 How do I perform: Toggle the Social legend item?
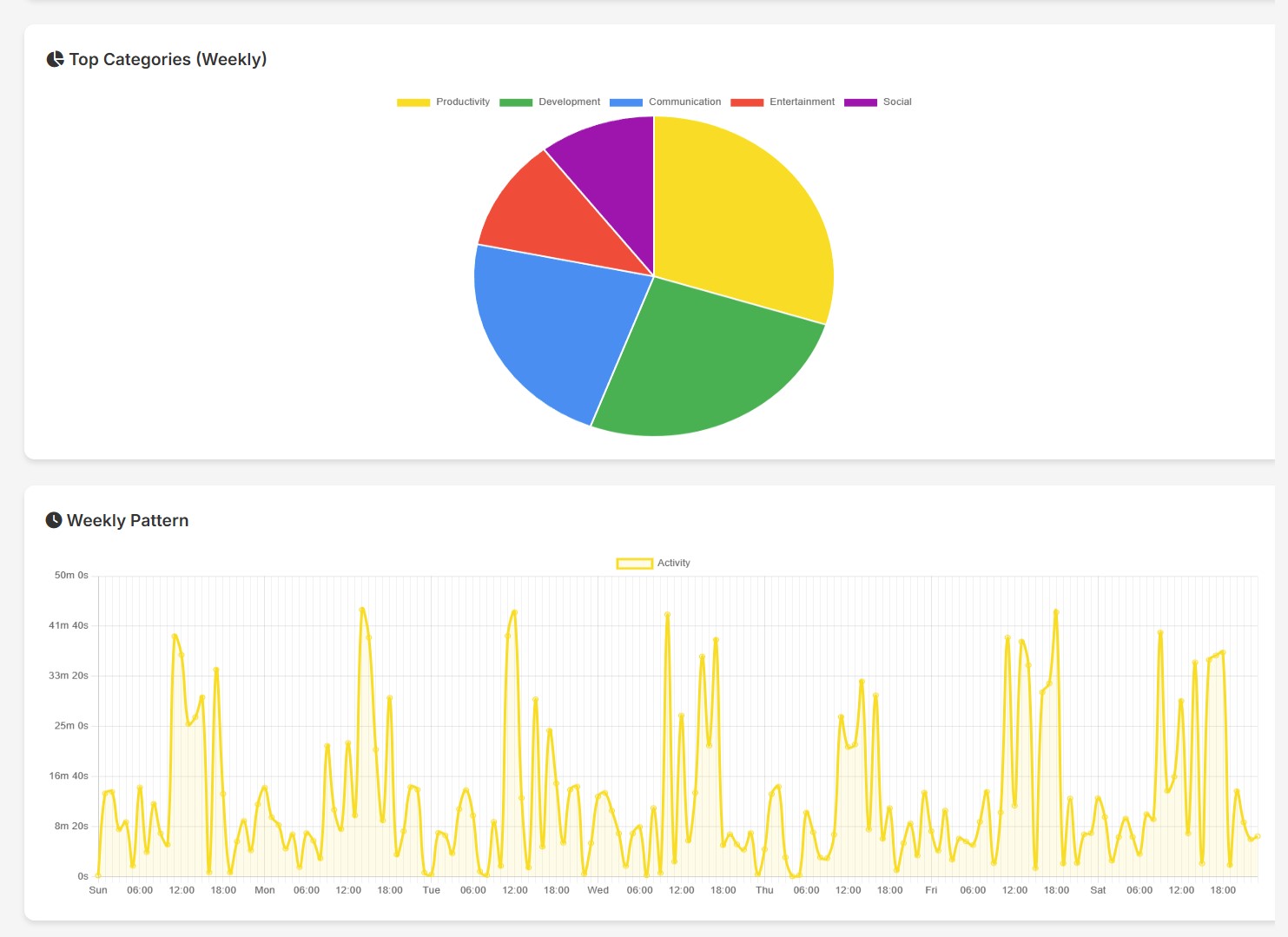pyautogui.click(x=878, y=102)
